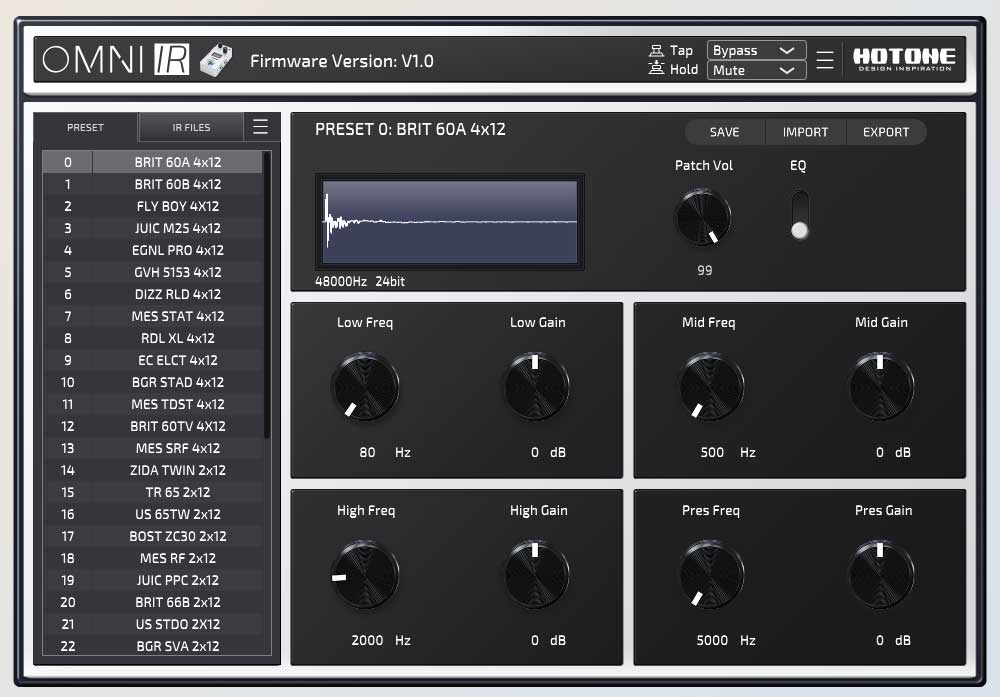
Task: Open the Mute dropdown for Hold
Action: click(x=756, y=70)
